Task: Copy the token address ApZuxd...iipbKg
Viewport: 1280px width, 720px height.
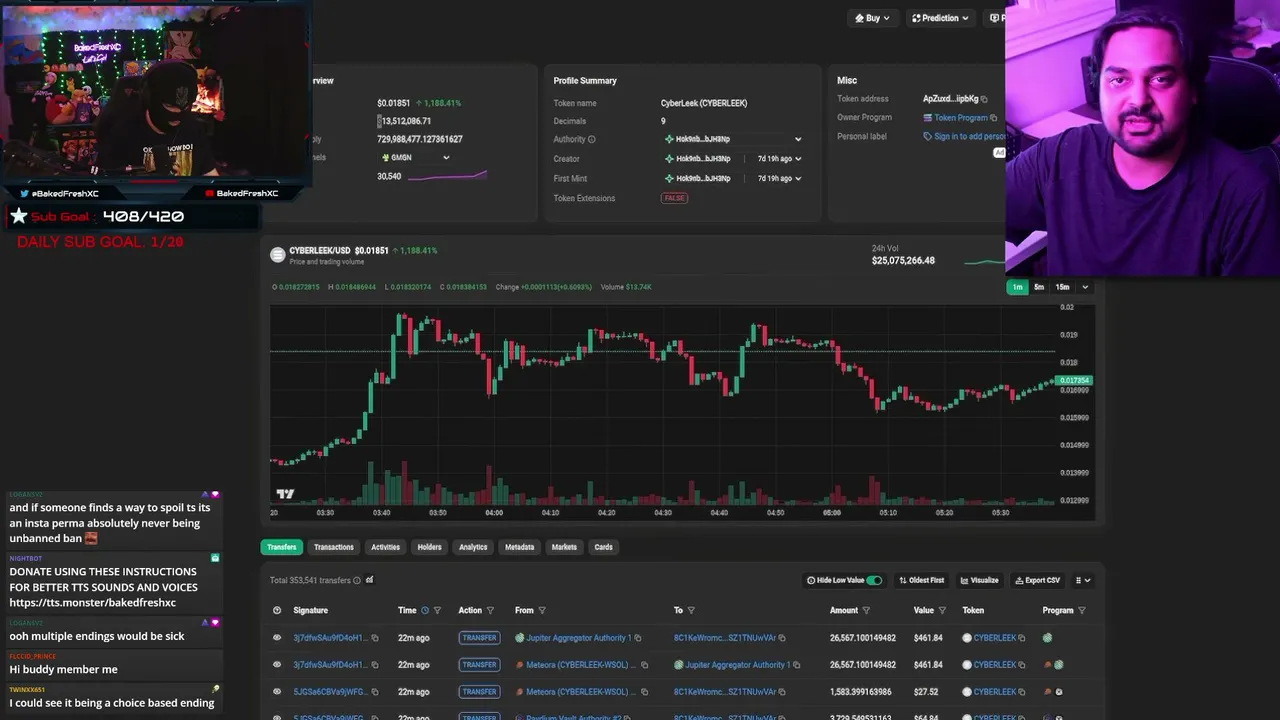Action: (x=984, y=99)
